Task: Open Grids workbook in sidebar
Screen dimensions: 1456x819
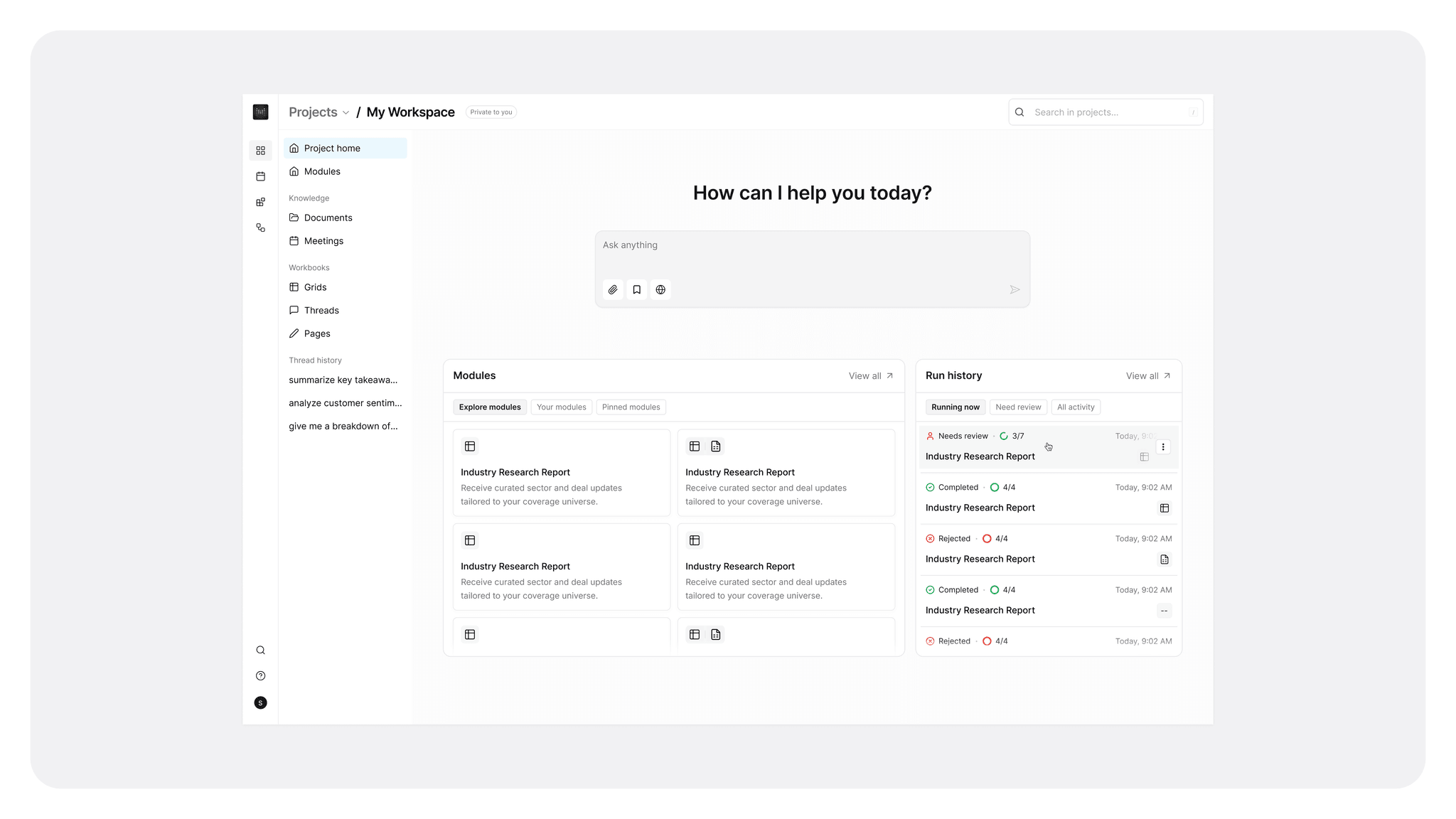Action: [x=315, y=287]
